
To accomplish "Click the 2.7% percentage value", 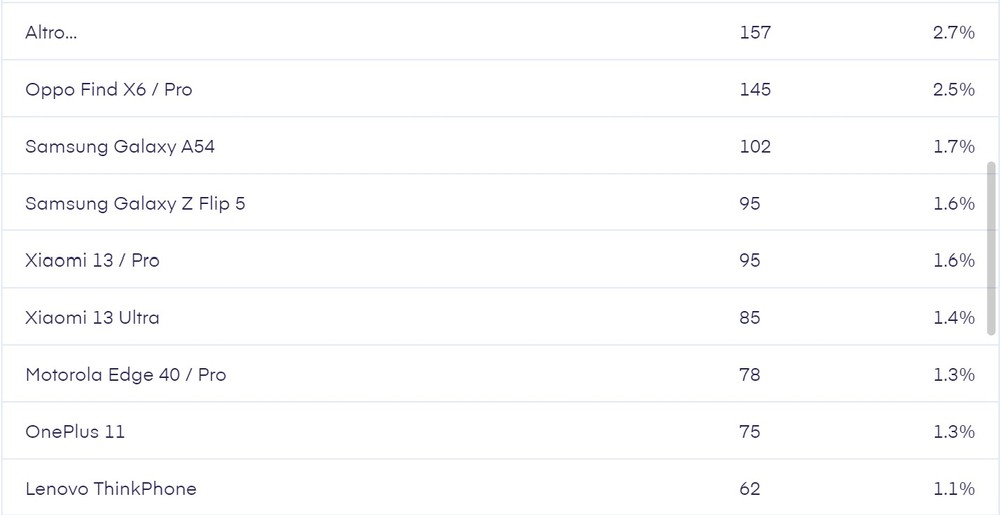I will click(x=953, y=33).
